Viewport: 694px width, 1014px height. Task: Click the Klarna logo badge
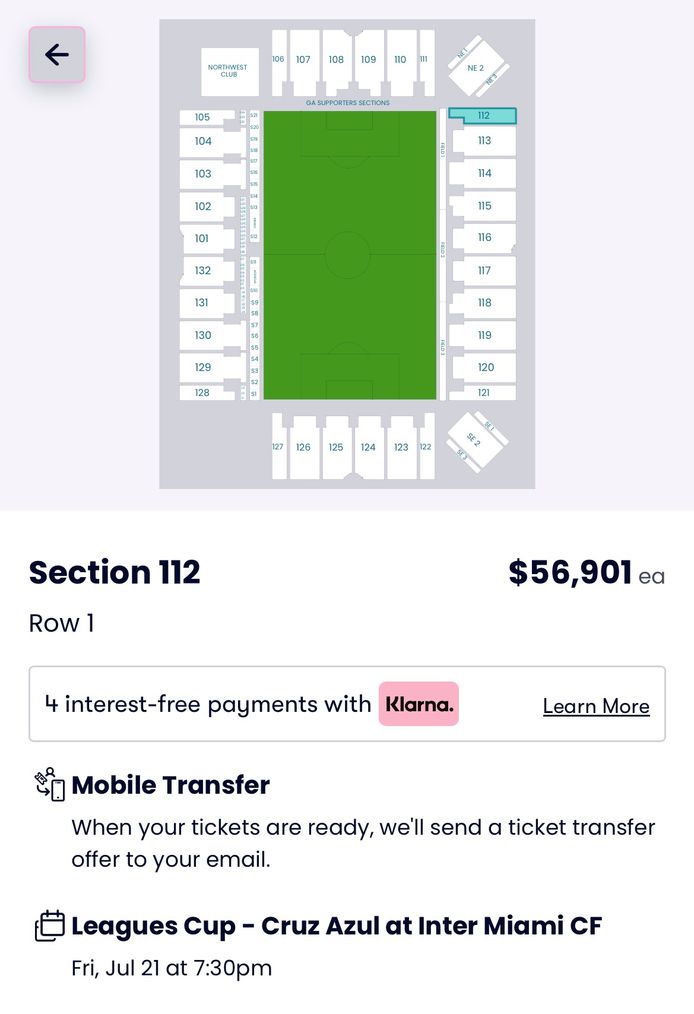[x=418, y=704]
